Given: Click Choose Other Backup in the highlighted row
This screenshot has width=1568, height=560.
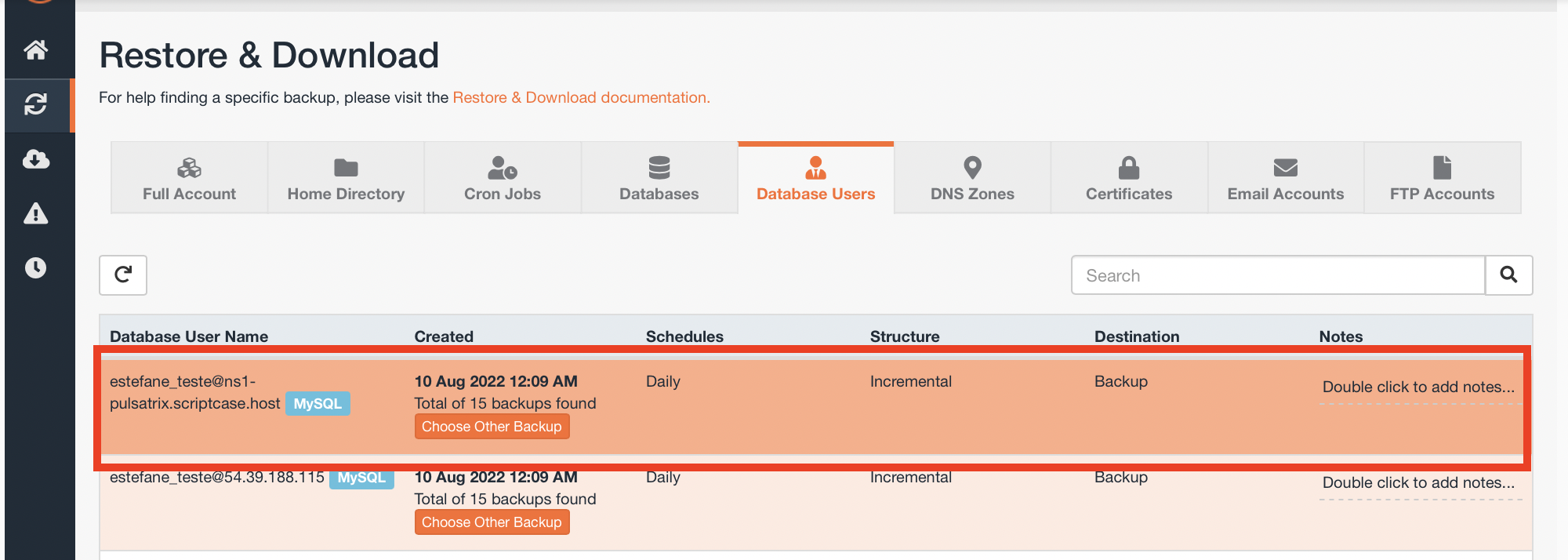Looking at the screenshot, I should coord(492,427).
